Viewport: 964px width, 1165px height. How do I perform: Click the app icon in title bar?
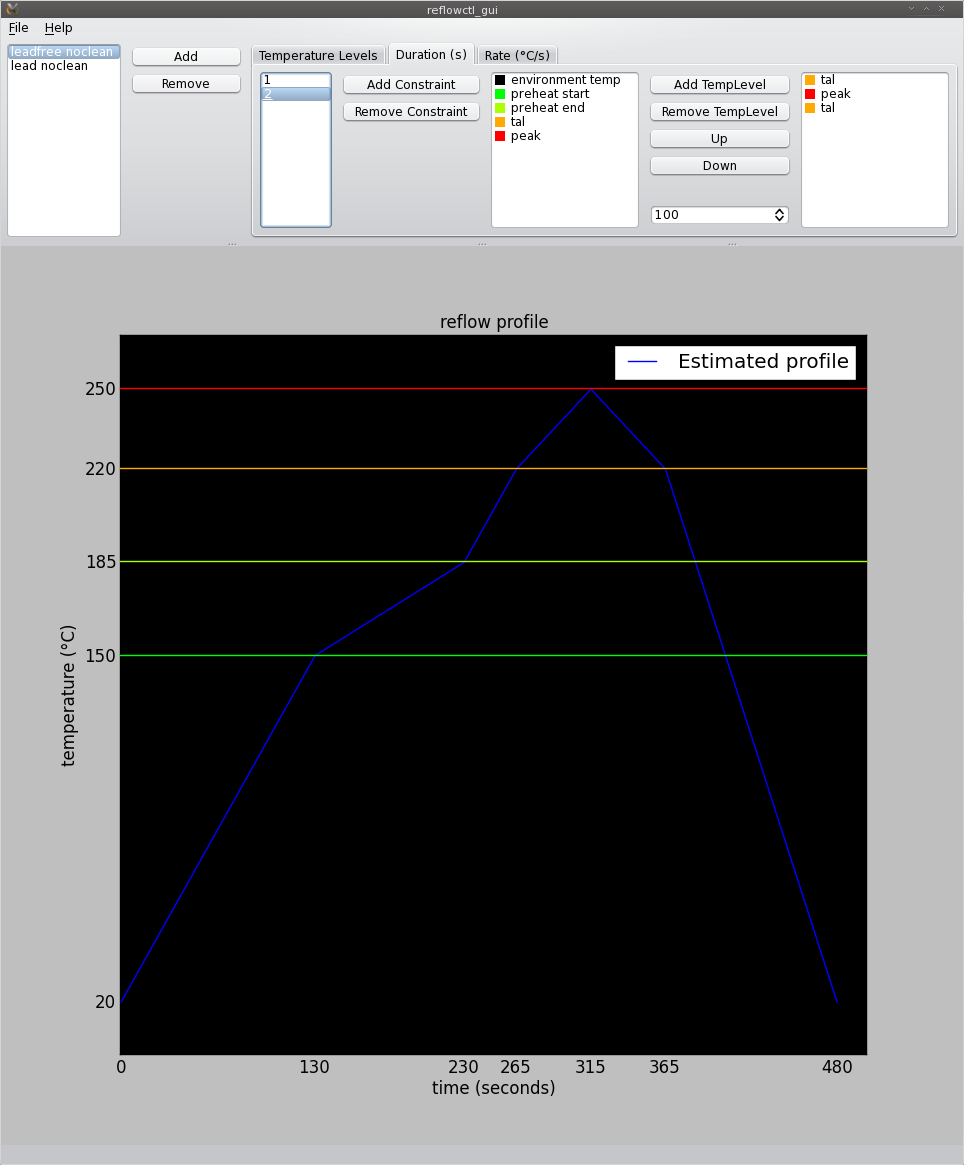pos(12,9)
